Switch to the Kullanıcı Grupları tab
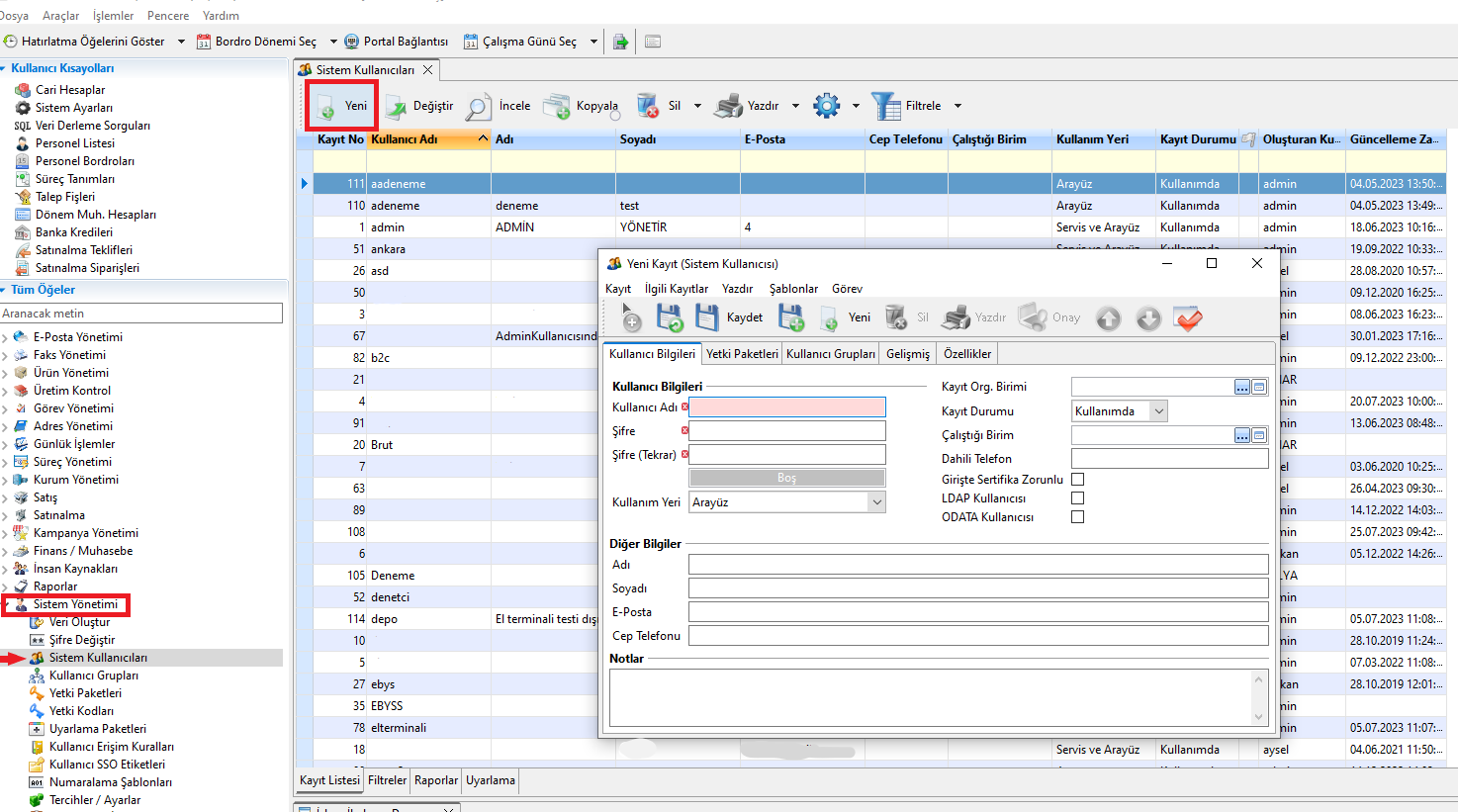The height and width of the screenshot is (812, 1458). pyautogui.click(x=830, y=354)
